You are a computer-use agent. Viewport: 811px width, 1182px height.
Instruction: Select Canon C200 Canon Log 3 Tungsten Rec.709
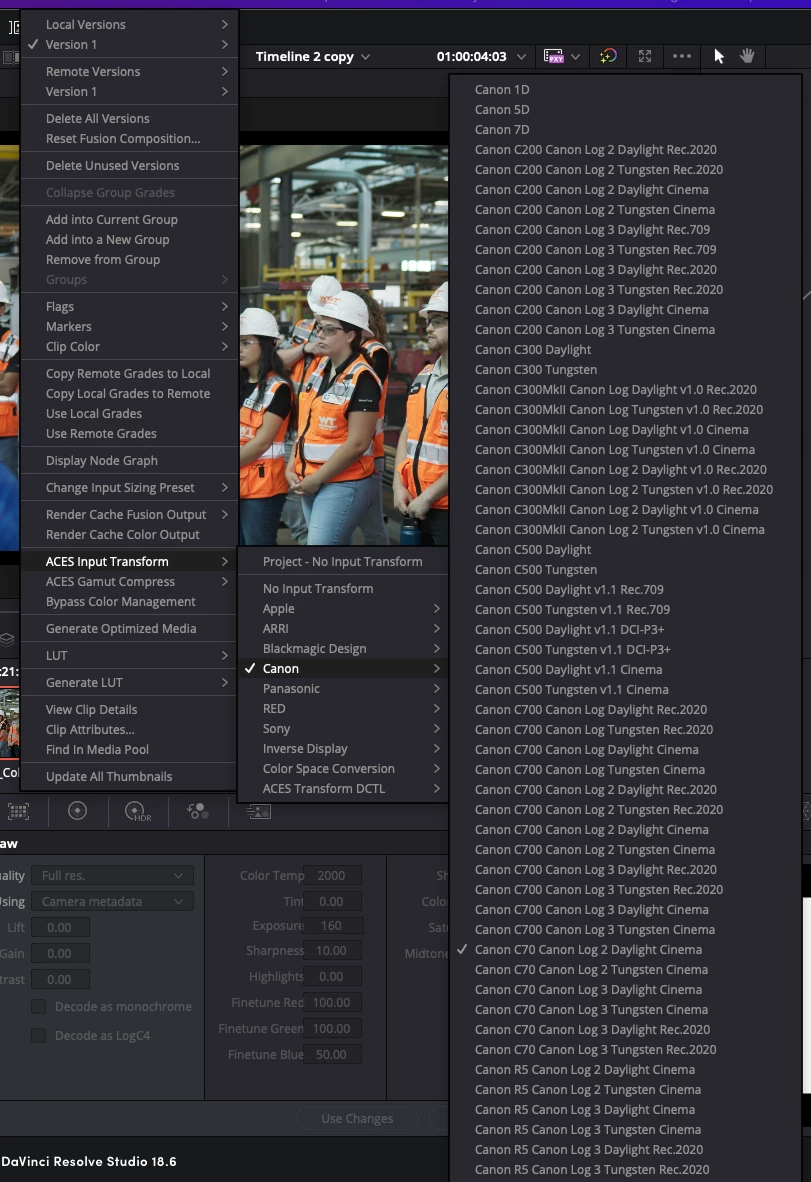(x=626, y=250)
